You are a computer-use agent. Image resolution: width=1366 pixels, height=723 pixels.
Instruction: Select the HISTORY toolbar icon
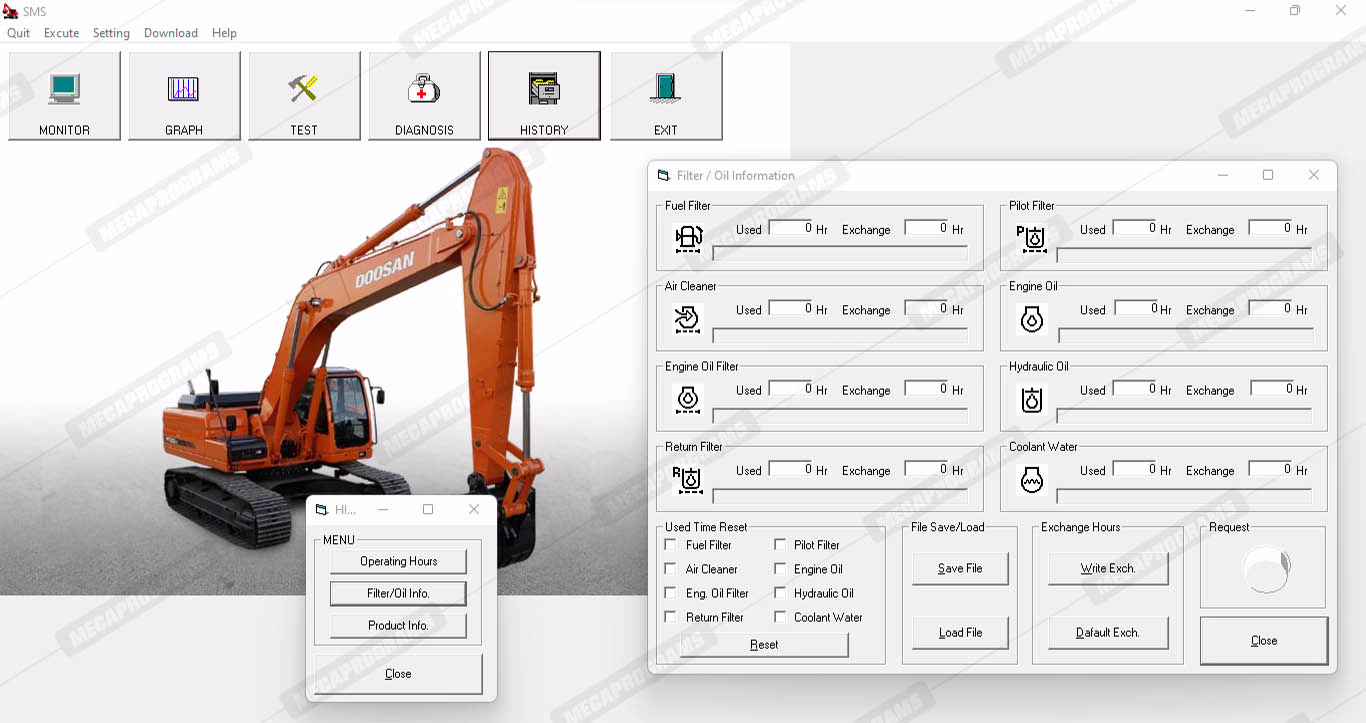click(x=544, y=90)
